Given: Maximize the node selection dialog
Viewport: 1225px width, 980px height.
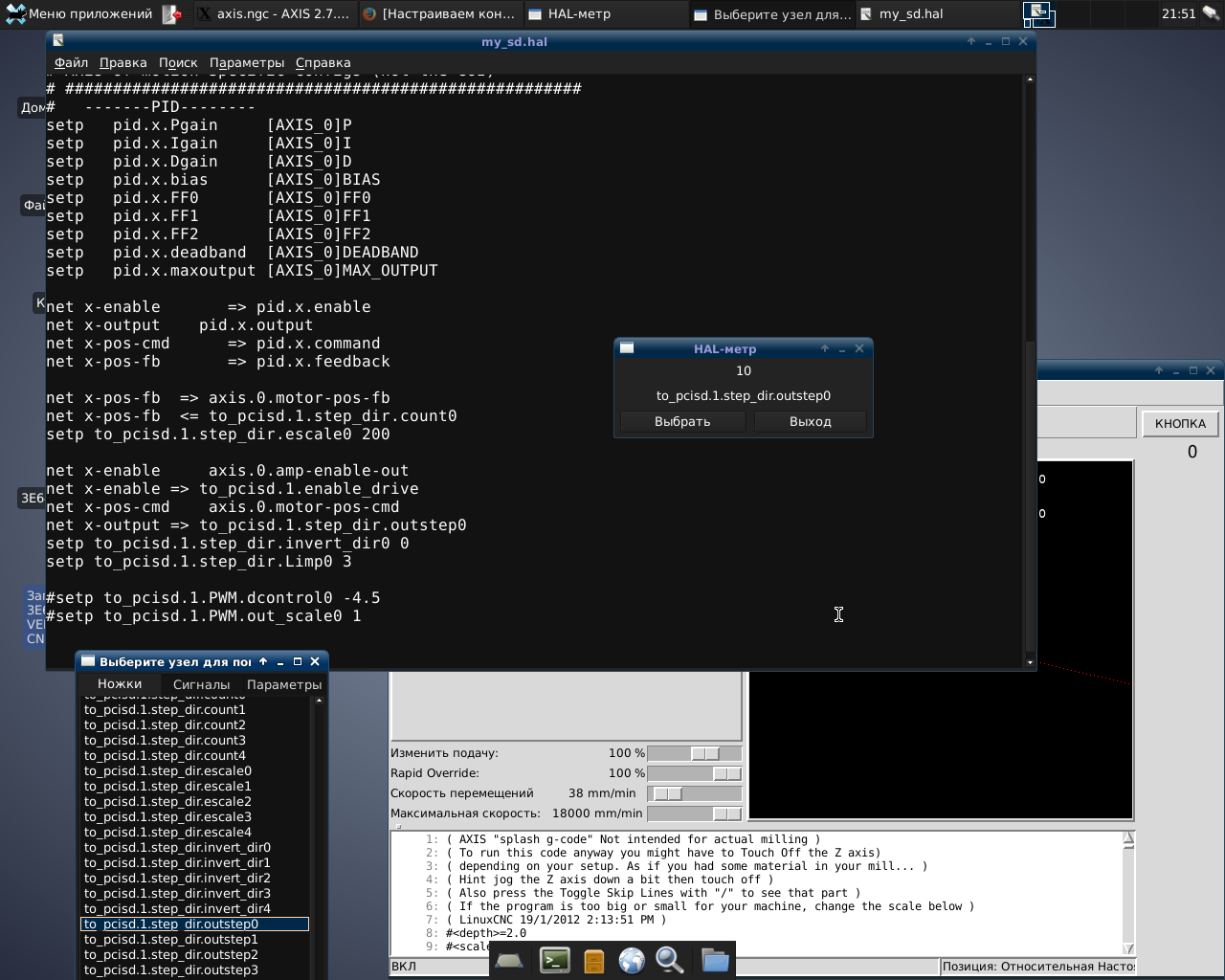Looking at the screenshot, I should click(x=298, y=661).
